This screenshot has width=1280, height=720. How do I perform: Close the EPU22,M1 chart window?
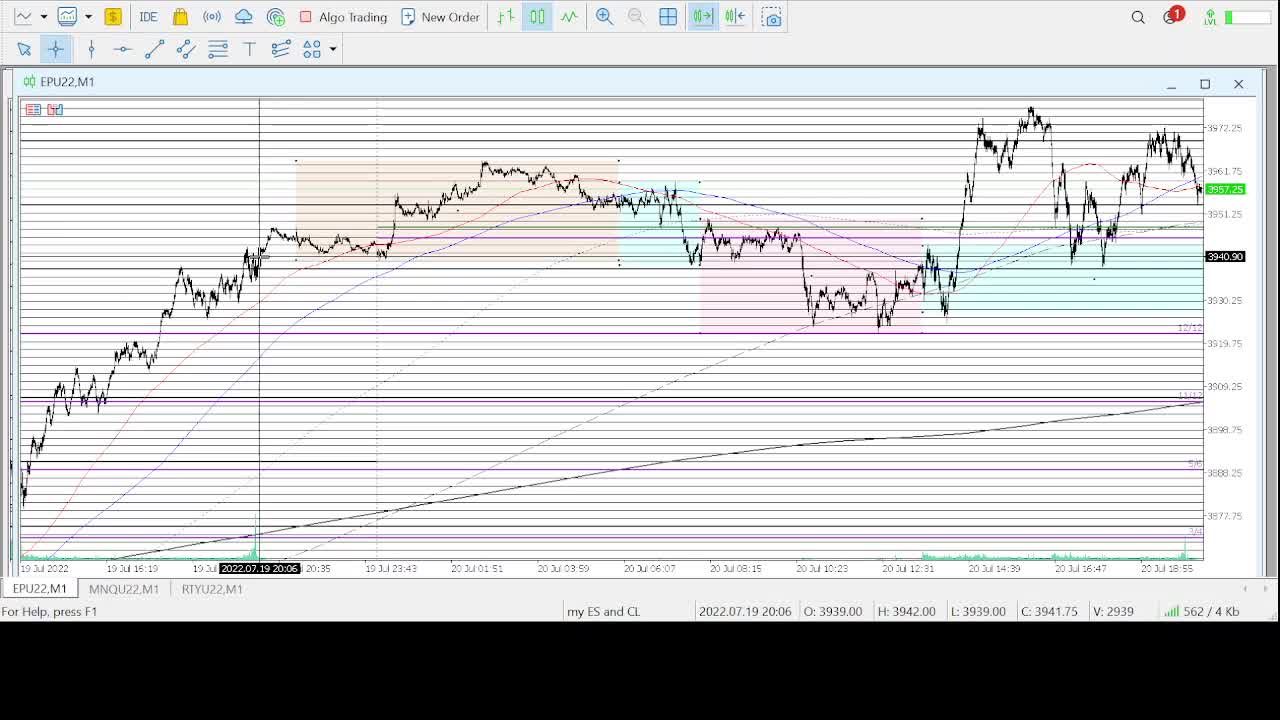(x=1238, y=84)
